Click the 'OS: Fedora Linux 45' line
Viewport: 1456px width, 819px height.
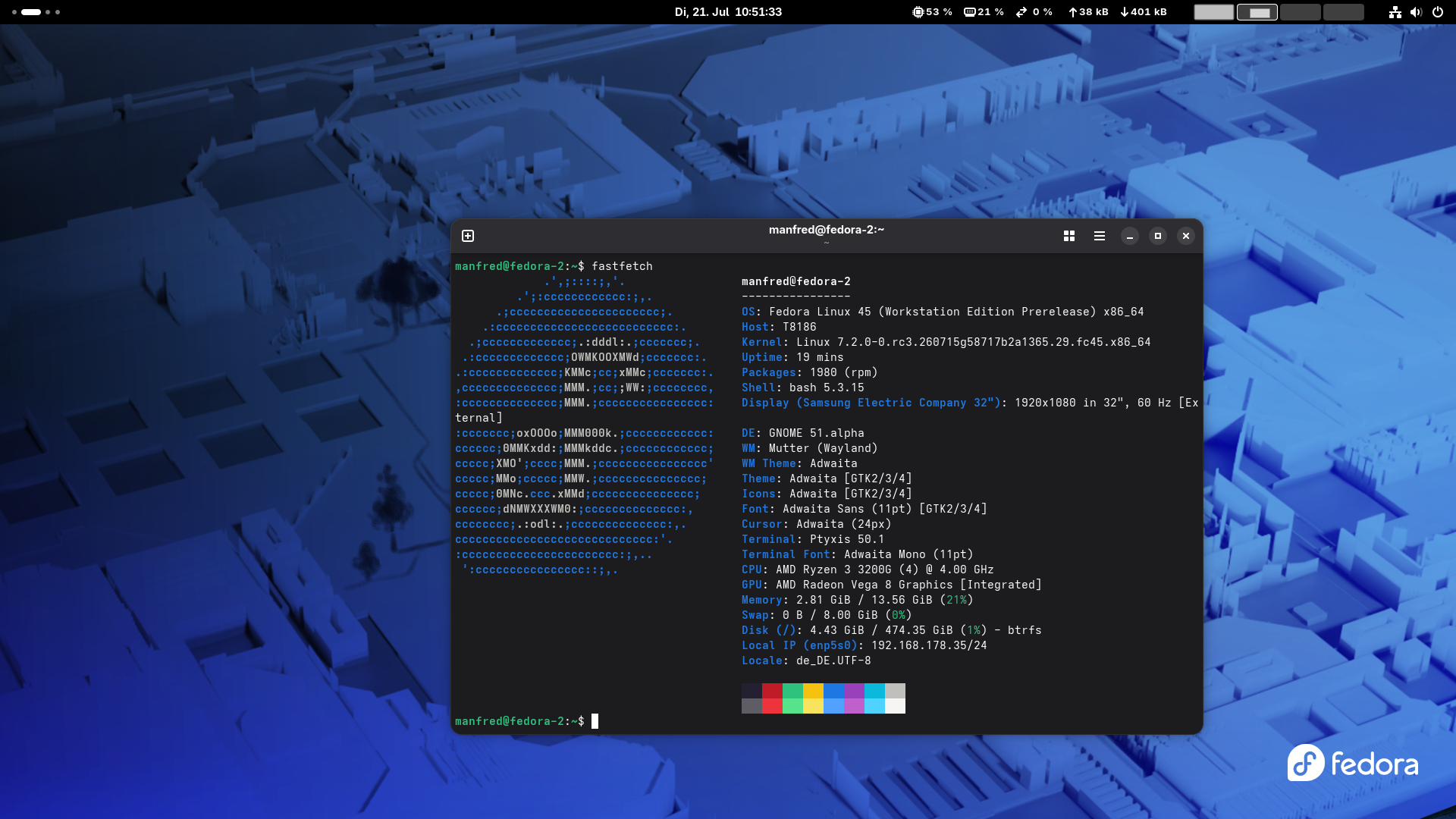click(x=943, y=312)
